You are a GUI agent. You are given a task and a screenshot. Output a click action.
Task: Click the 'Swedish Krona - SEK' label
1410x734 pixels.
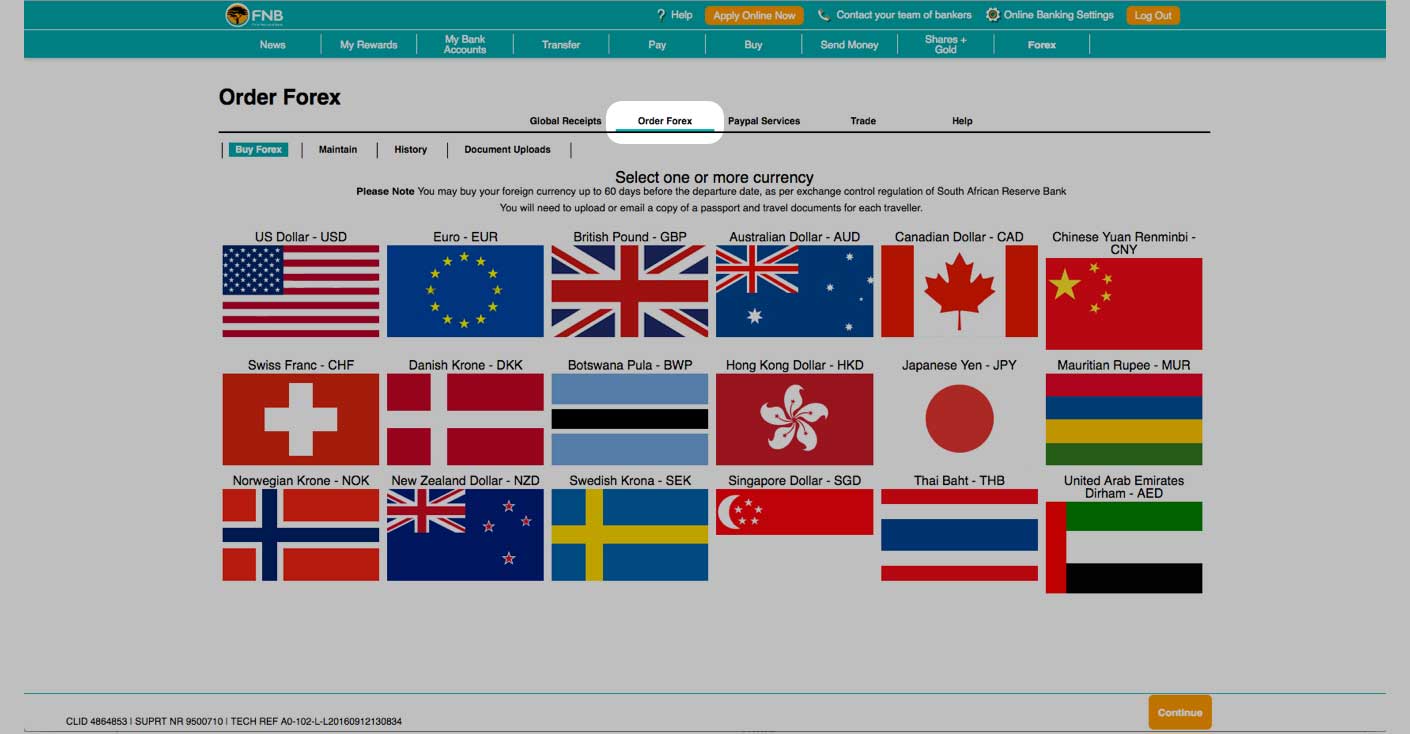point(630,480)
